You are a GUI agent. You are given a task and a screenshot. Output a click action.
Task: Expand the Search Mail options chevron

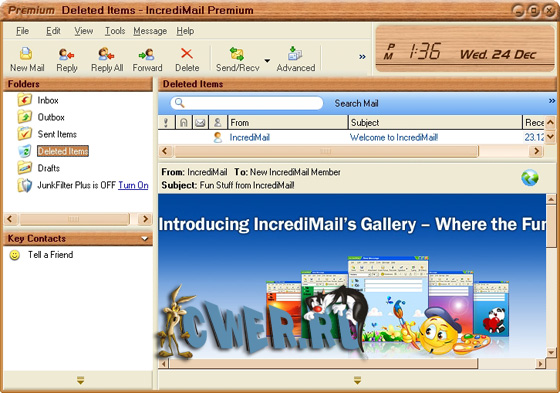552,101
